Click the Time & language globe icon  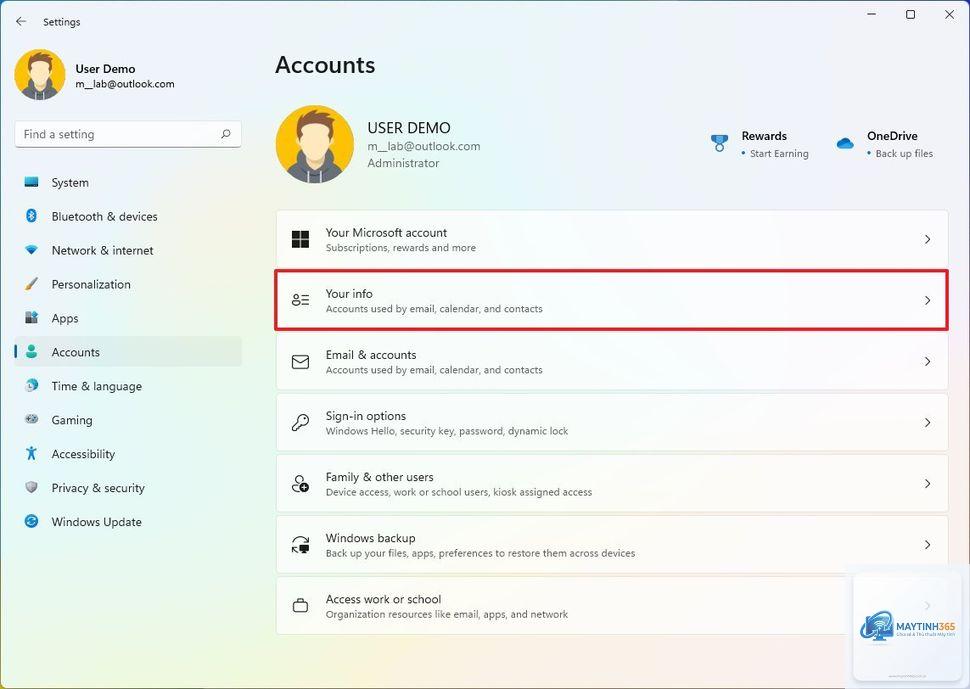coord(32,385)
